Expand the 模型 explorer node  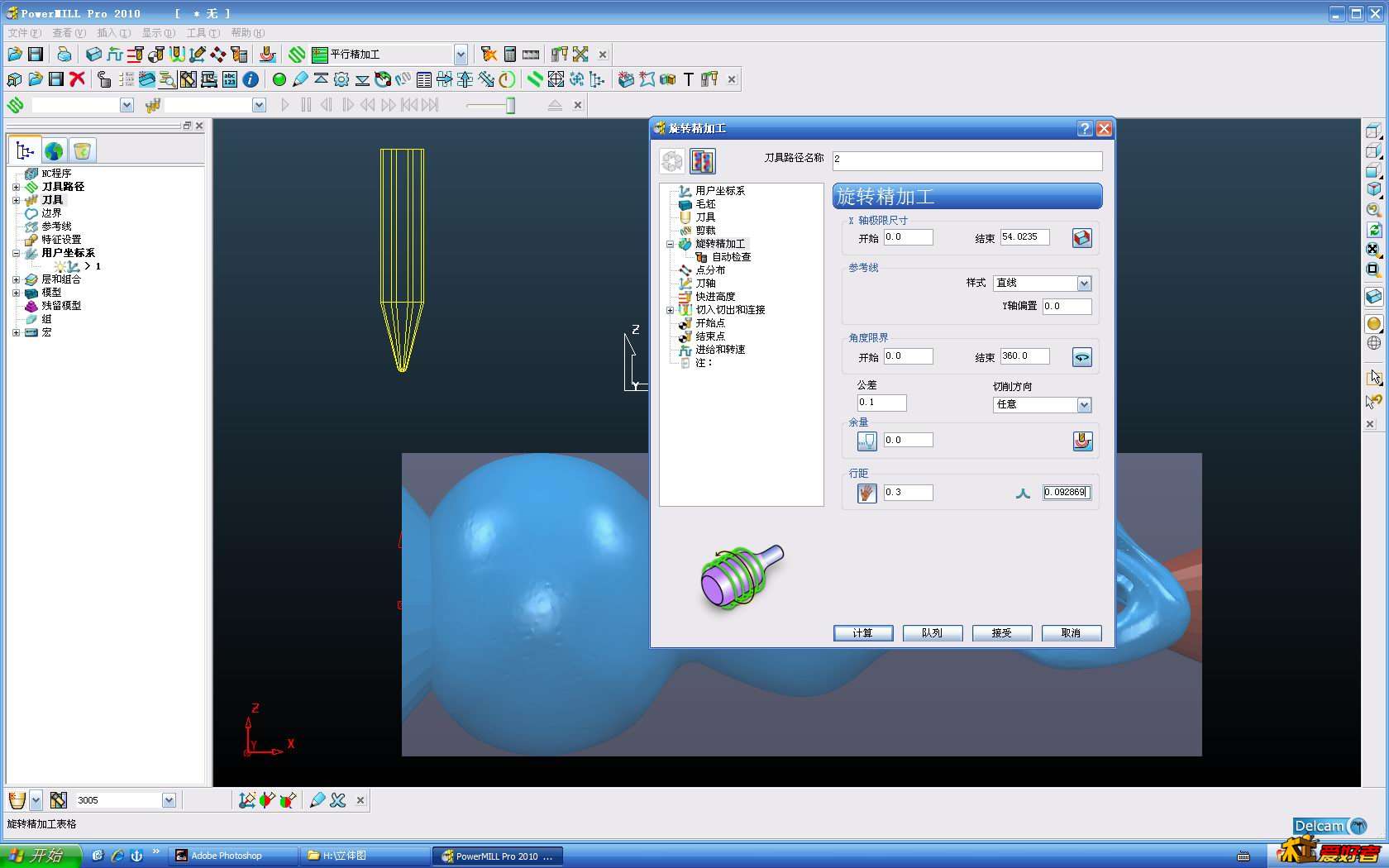click(16, 293)
